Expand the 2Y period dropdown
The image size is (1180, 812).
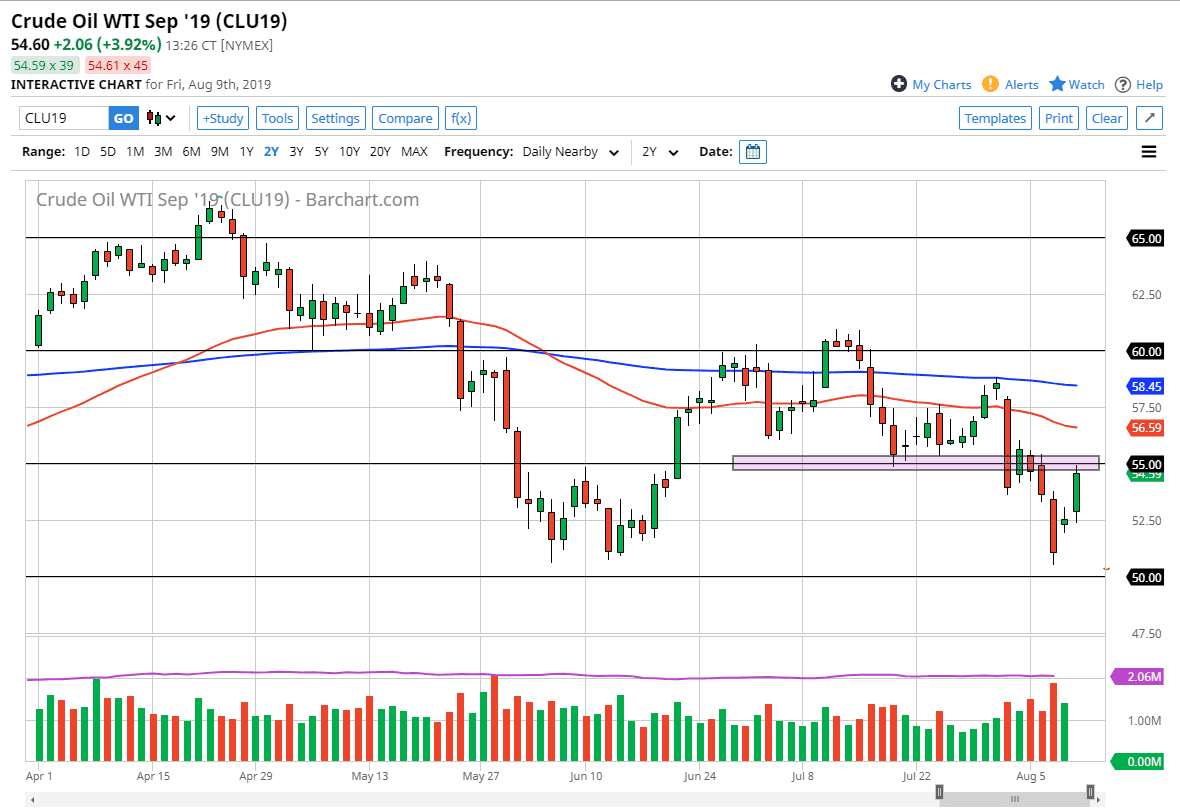[660, 151]
